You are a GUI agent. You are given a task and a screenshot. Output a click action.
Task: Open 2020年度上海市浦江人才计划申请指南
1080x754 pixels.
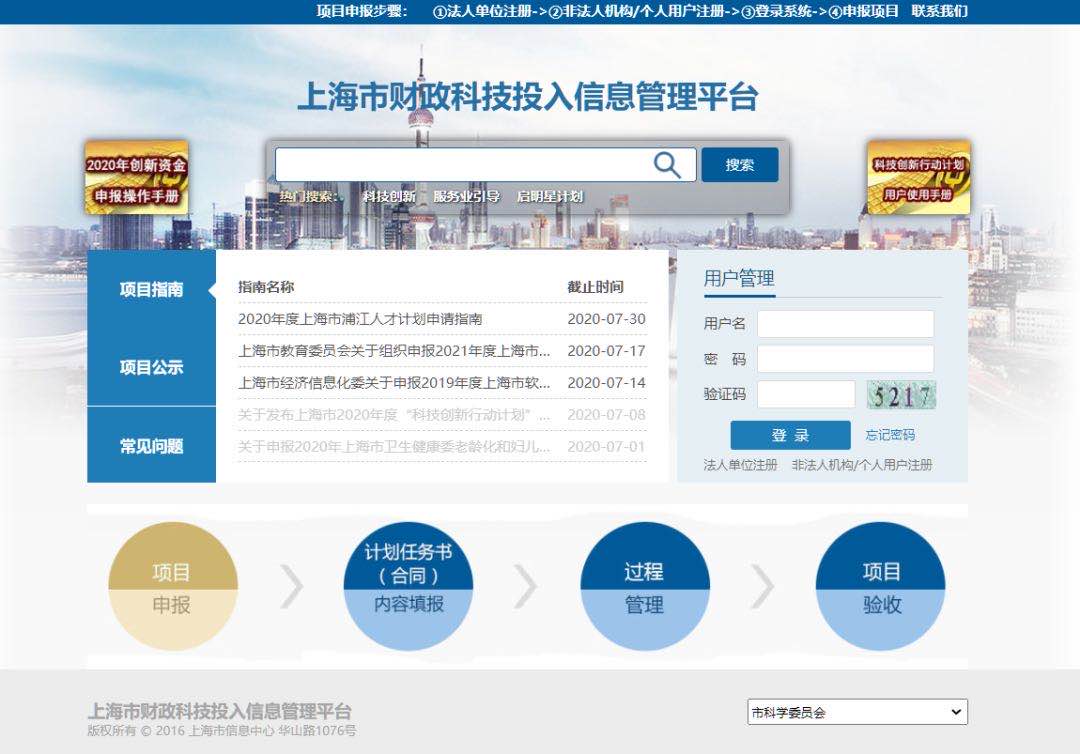[360, 319]
